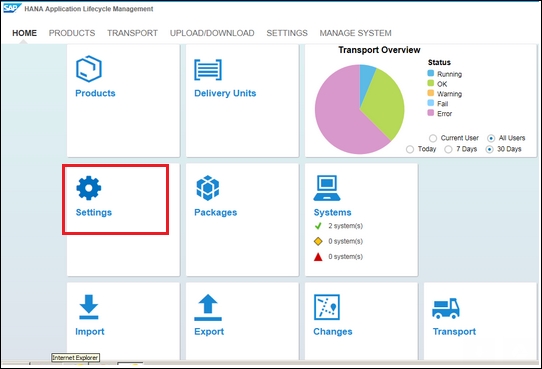Open the Systems laptop icon
This screenshot has width=542, height=369.
[327, 188]
